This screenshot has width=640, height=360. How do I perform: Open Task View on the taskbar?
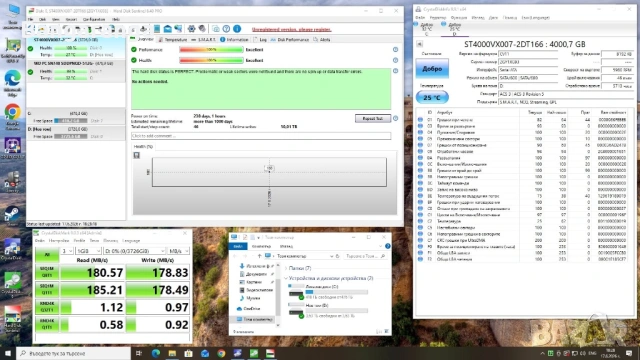pyautogui.click(x=139, y=353)
